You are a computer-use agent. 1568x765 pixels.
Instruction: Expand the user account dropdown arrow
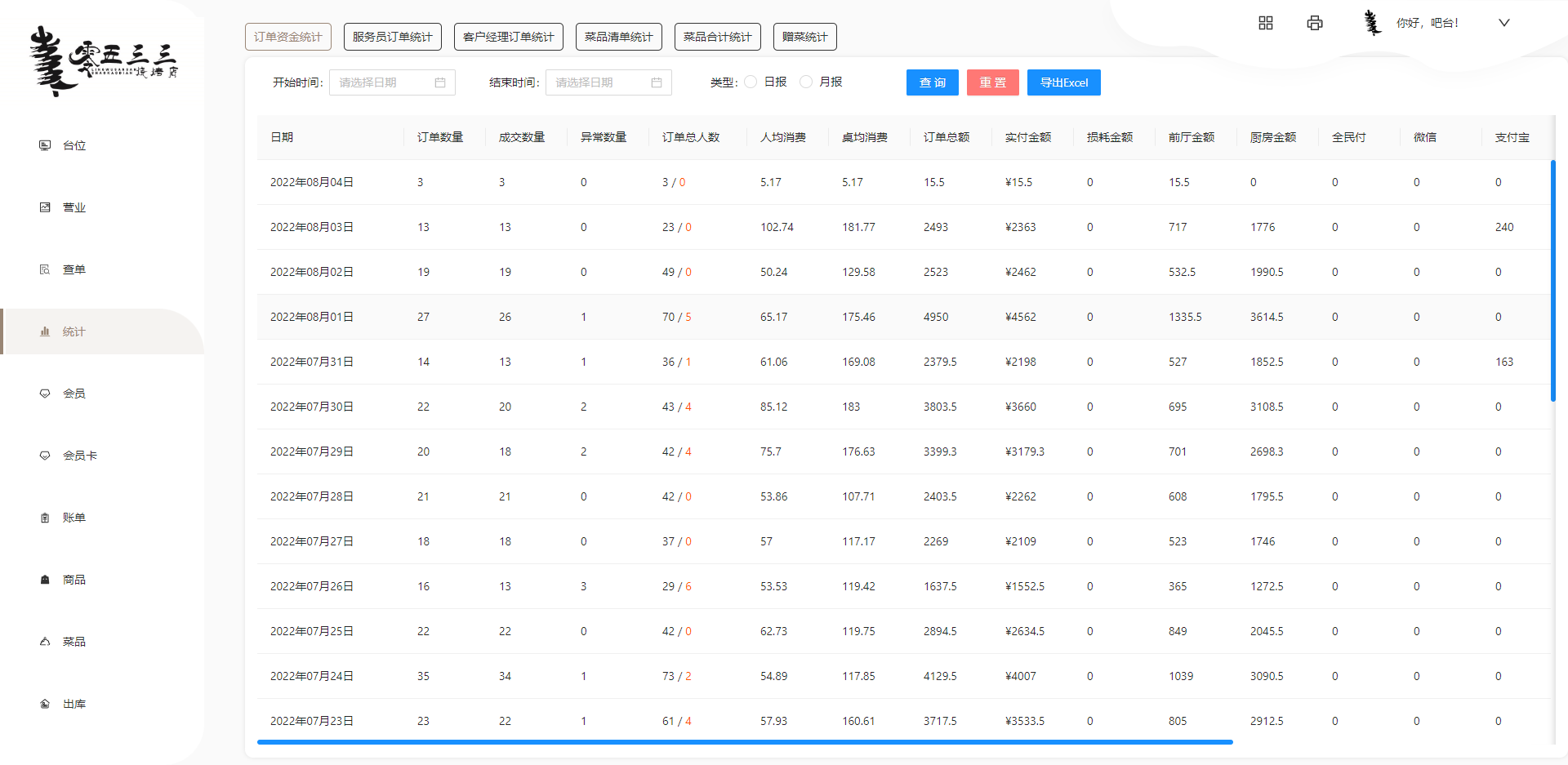click(1503, 23)
